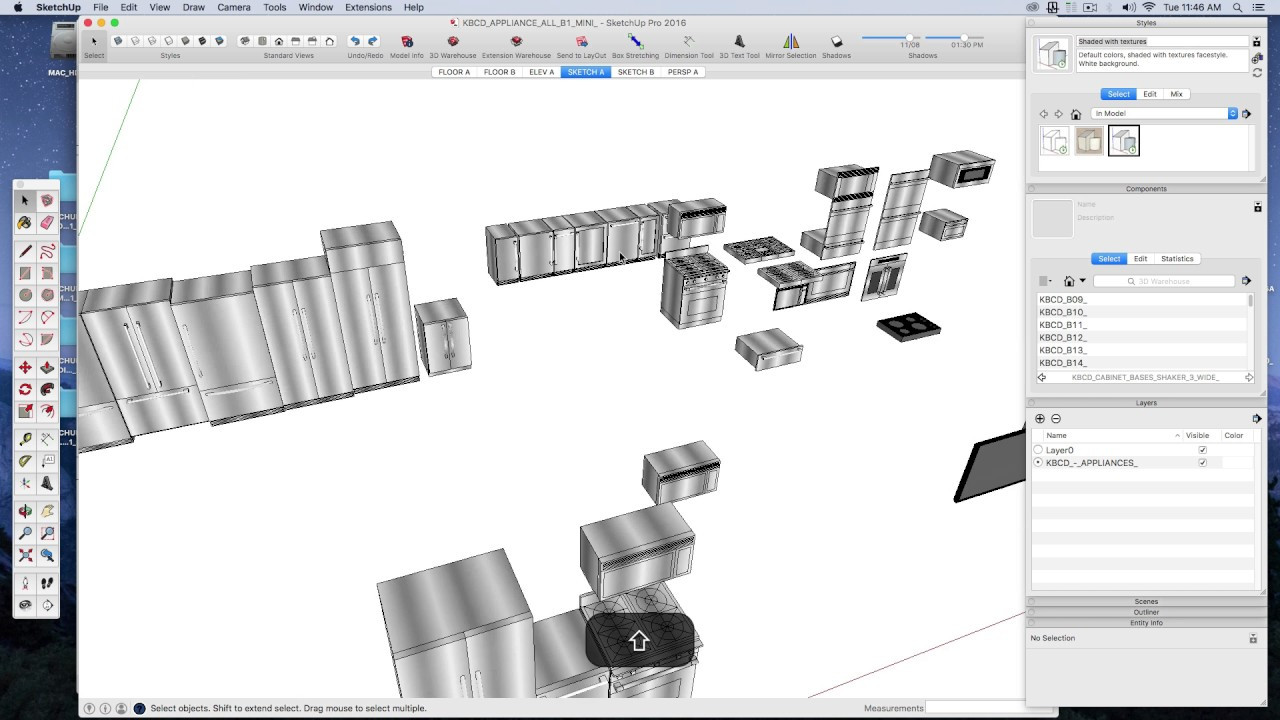
Task: Choose the Freehand drawing tool
Action: [x=47, y=251]
